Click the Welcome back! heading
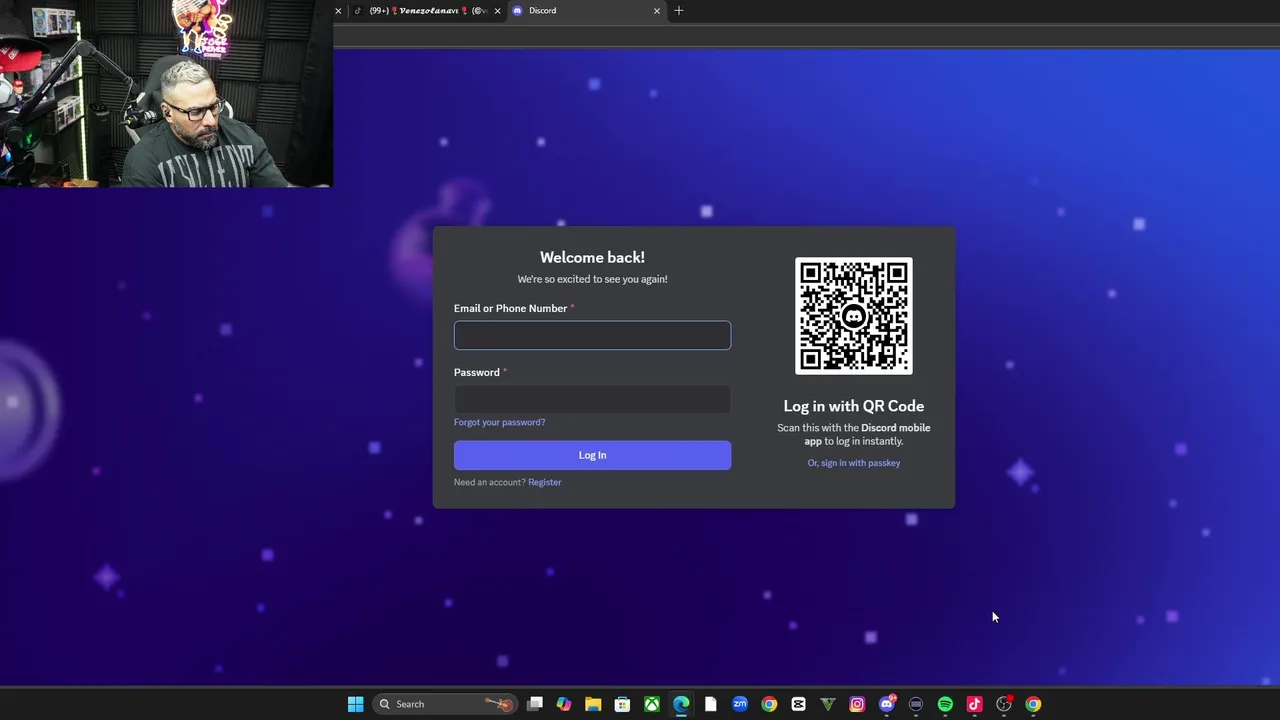 592,257
